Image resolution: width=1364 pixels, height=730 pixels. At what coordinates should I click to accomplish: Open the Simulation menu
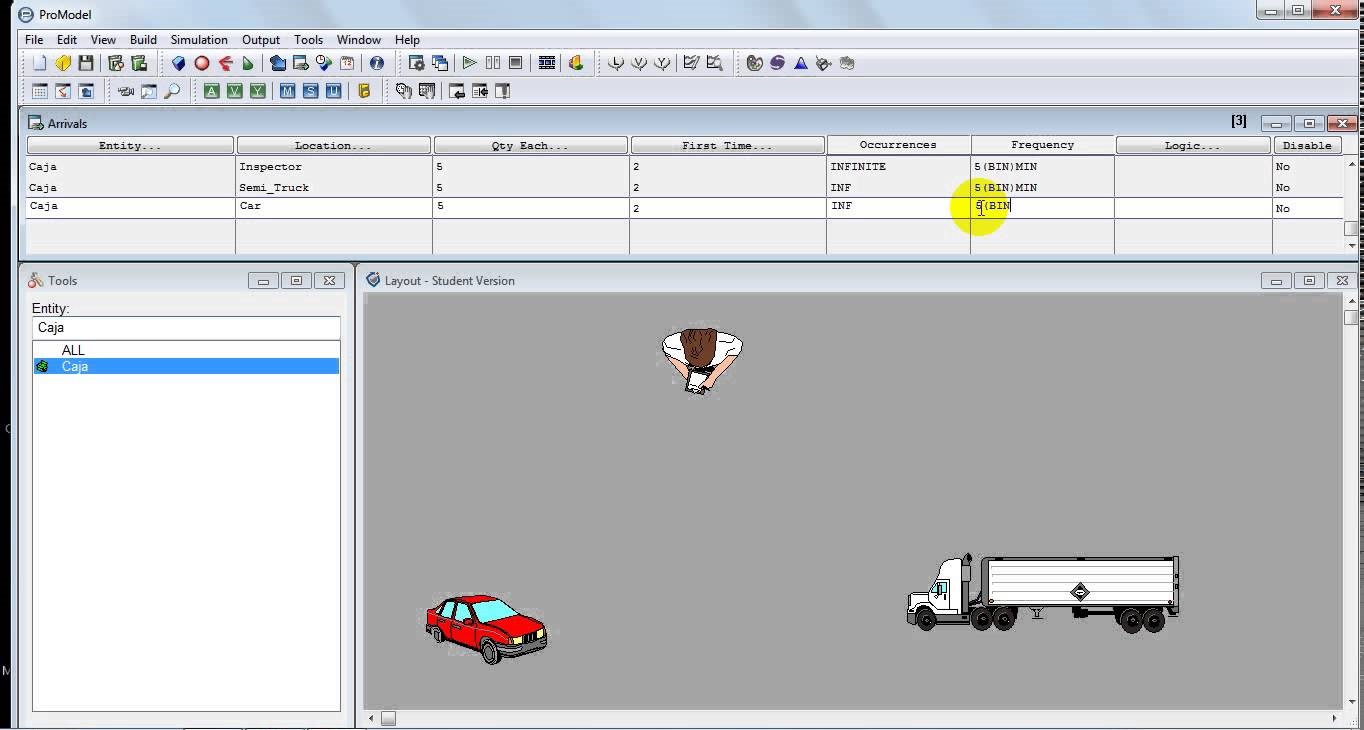click(x=198, y=39)
